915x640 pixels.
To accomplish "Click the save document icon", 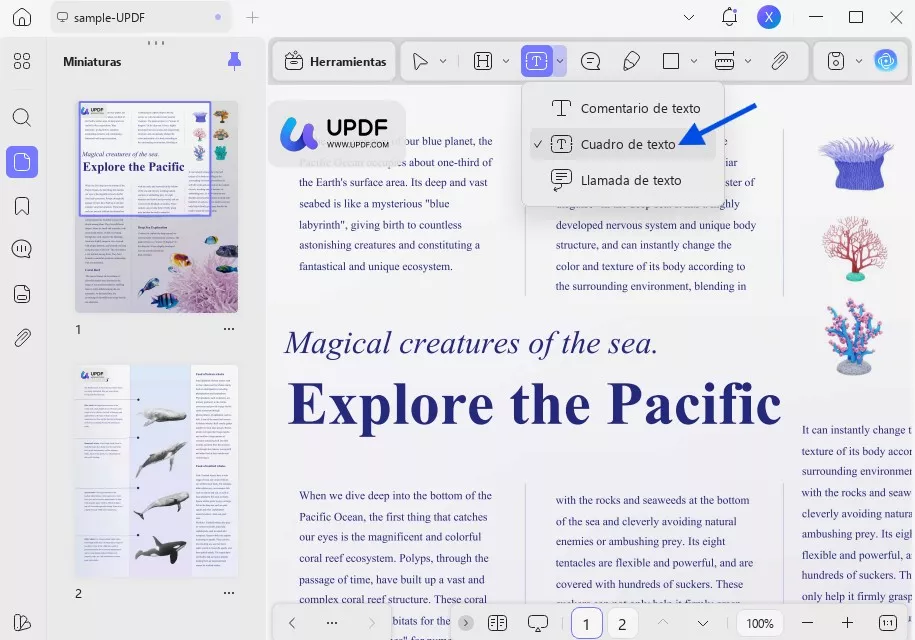I will [836, 61].
